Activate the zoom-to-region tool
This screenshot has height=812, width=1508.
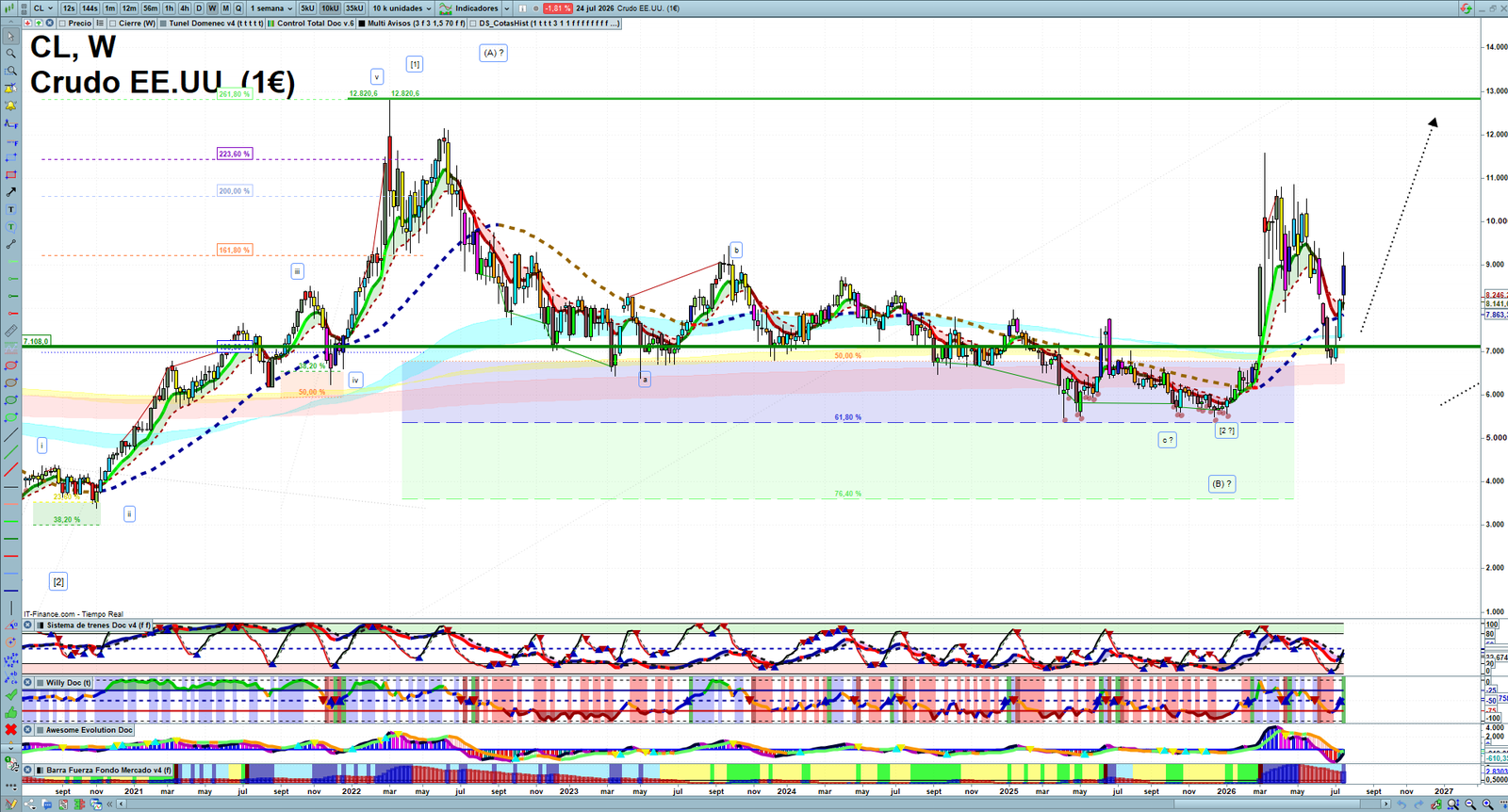[x=11, y=71]
